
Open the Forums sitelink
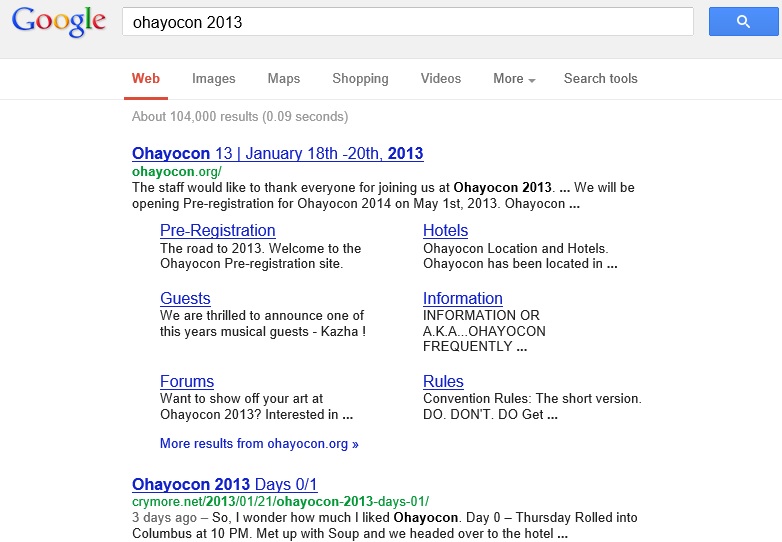pos(187,381)
